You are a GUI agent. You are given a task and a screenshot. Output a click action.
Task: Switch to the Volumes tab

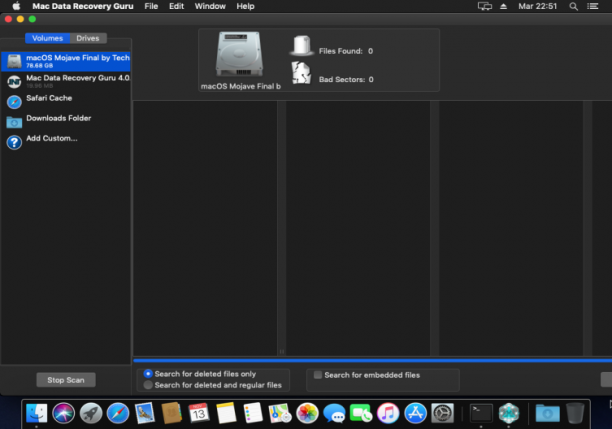point(47,38)
